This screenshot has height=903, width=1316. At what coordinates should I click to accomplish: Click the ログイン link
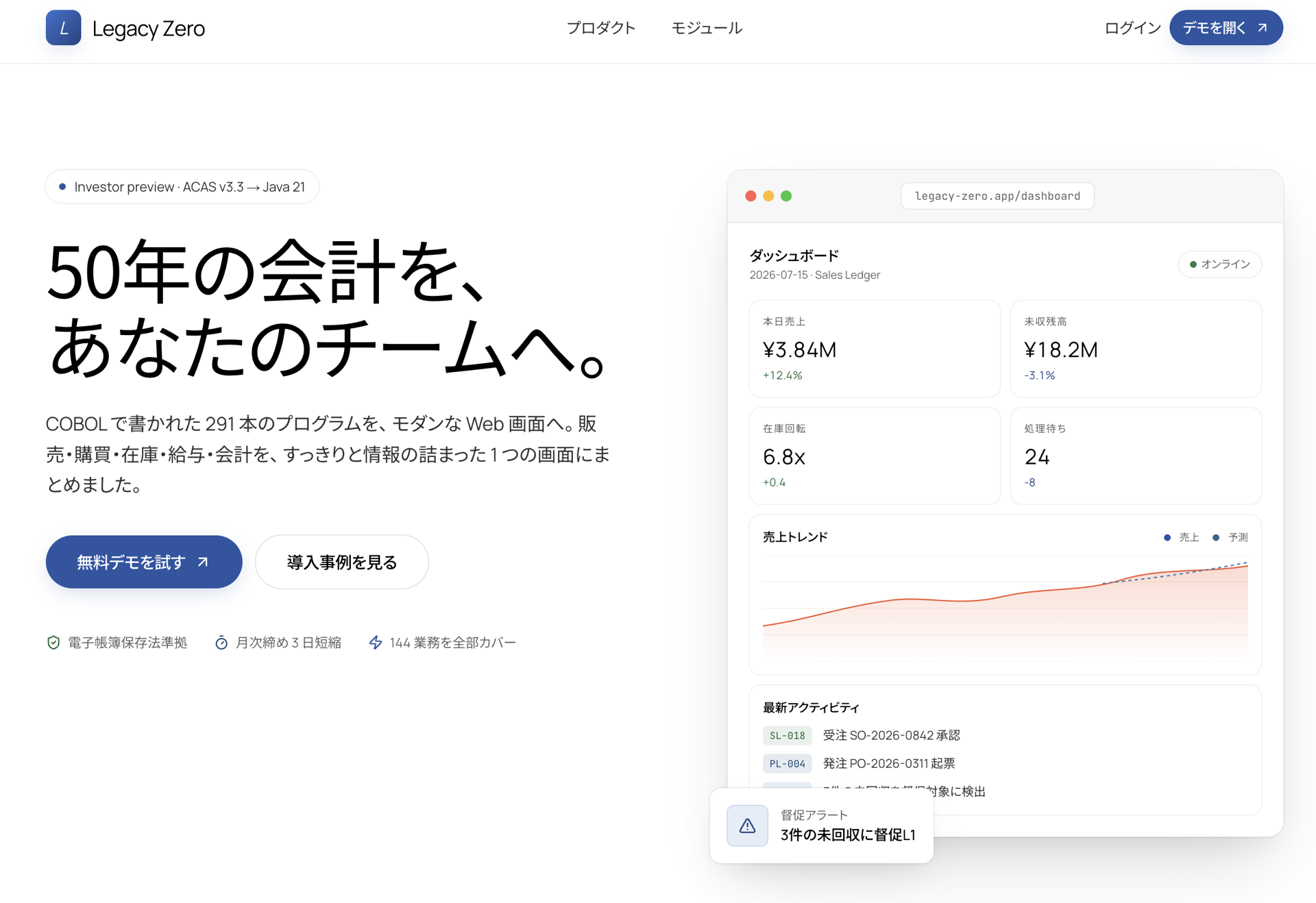pos(1132,28)
